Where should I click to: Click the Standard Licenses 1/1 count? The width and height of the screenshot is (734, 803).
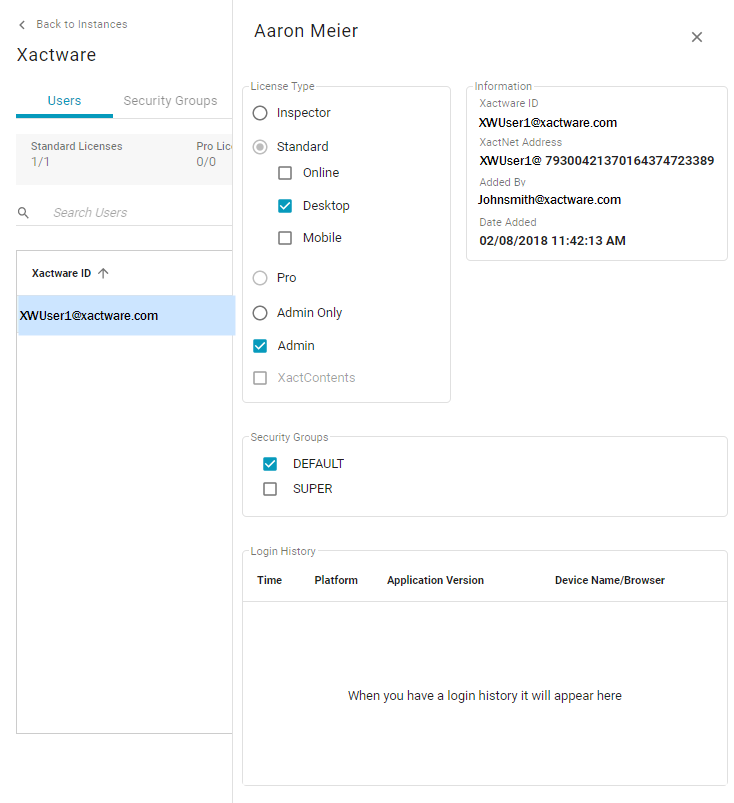tap(40, 162)
